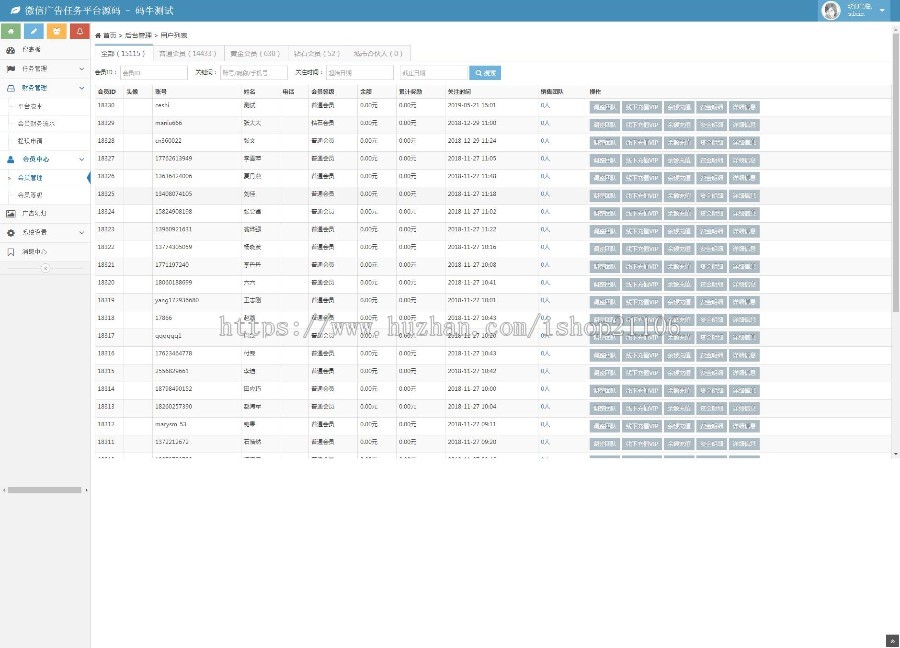Click the picture icon for advertising menu

pos(10,214)
